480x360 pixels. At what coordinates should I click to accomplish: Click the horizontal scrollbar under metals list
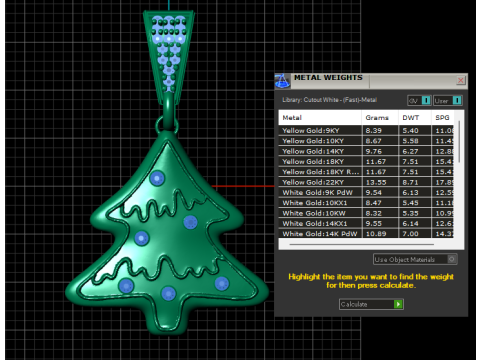point(362,244)
